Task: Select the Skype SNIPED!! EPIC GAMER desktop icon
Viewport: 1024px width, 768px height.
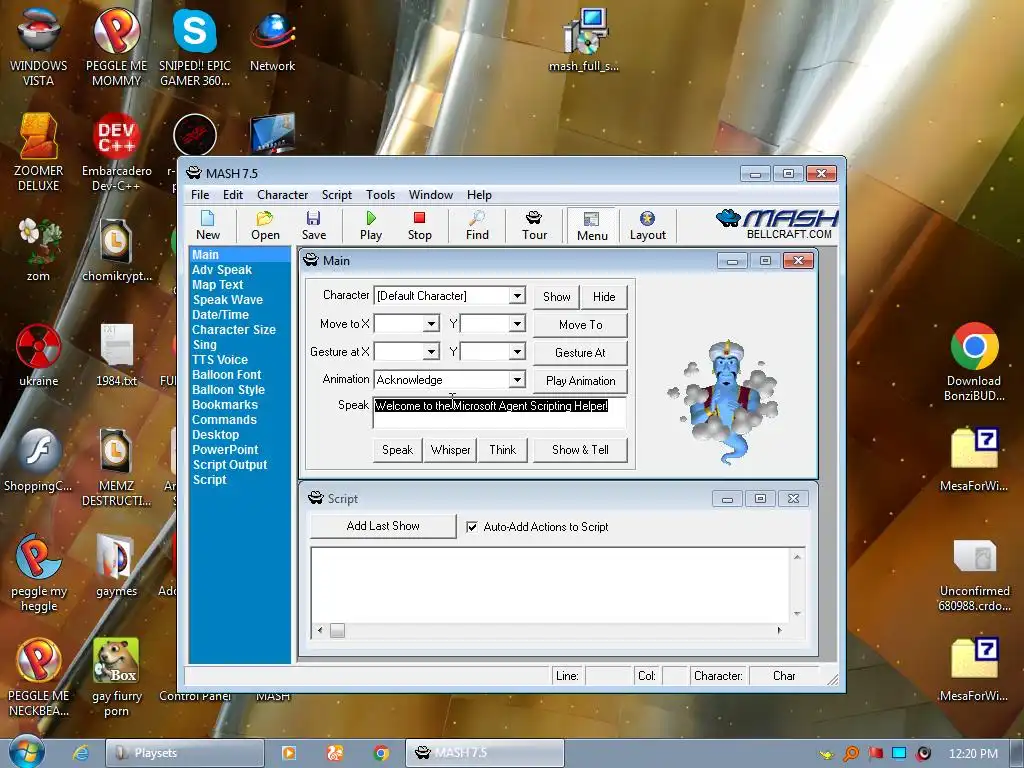Action: (x=195, y=47)
